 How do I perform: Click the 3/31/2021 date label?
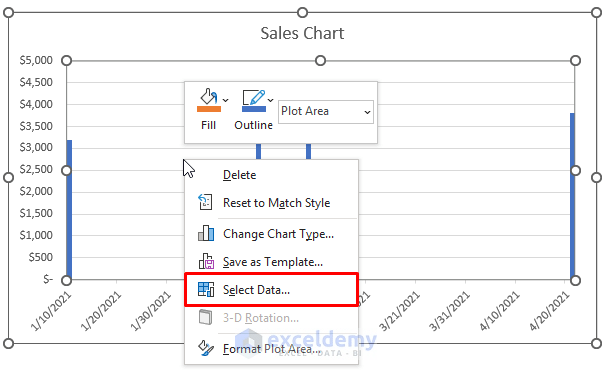pyautogui.click(x=450, y=311)
